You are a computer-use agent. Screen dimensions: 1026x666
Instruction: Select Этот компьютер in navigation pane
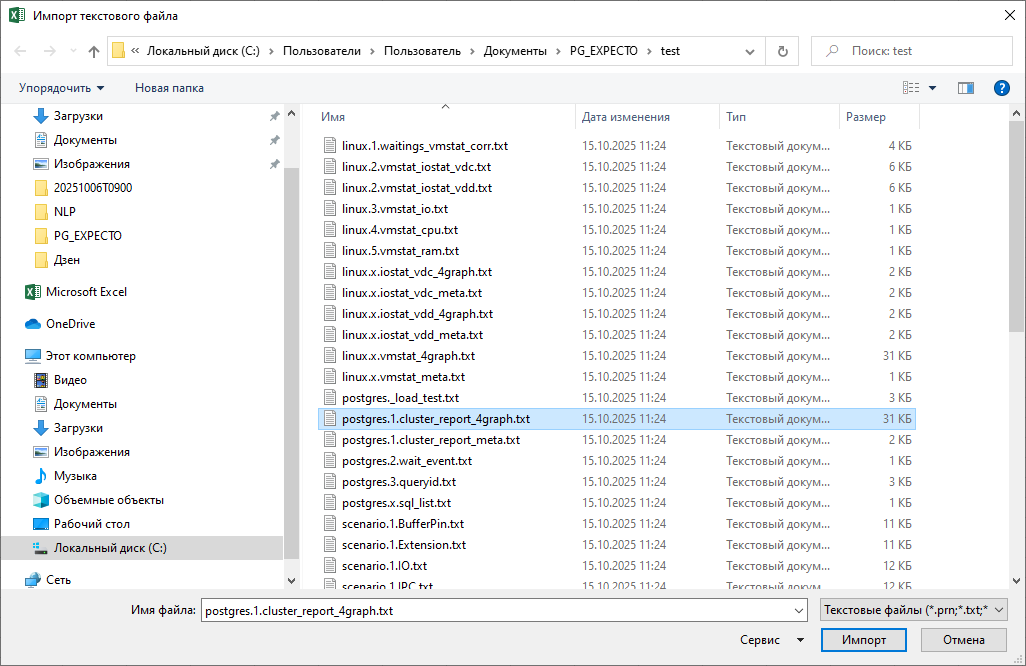click(90, 356)
